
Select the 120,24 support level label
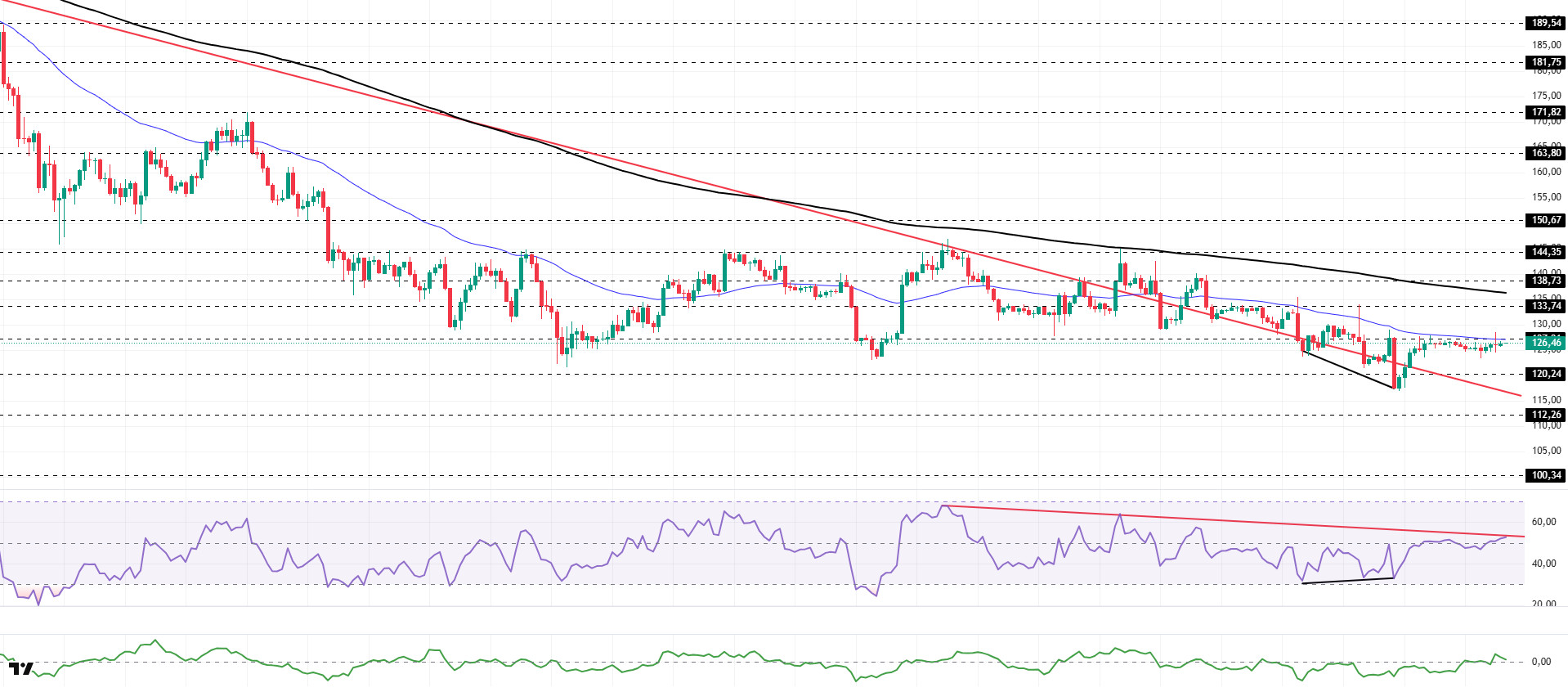click(1545, 374)
